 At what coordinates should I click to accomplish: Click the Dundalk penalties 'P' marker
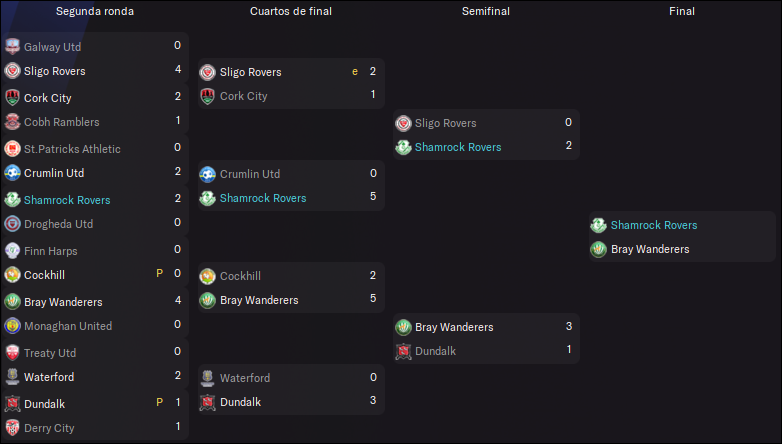tap(160, 402)
